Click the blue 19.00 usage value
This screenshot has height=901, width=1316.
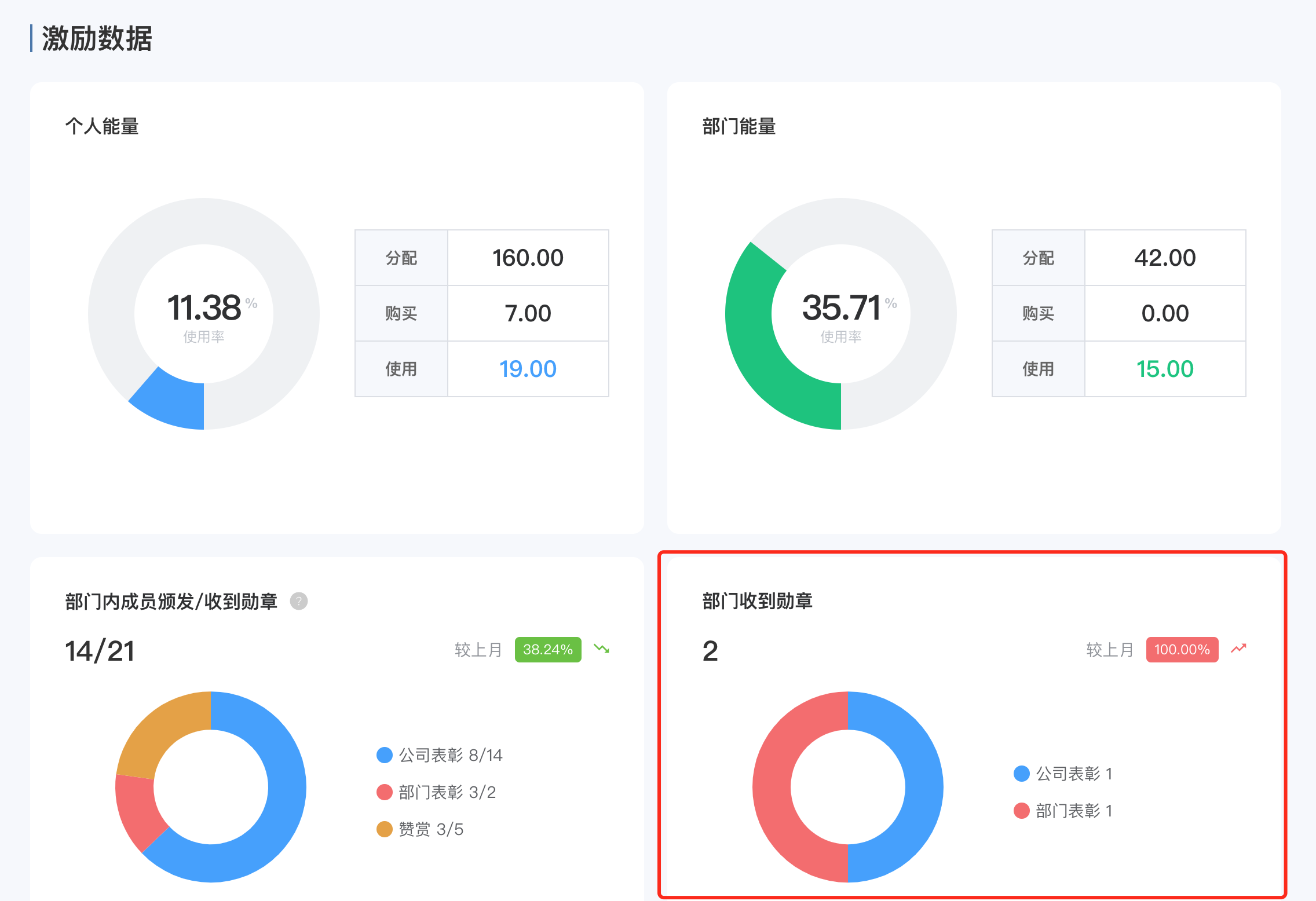pyautogui.click(x=528, y=369)
